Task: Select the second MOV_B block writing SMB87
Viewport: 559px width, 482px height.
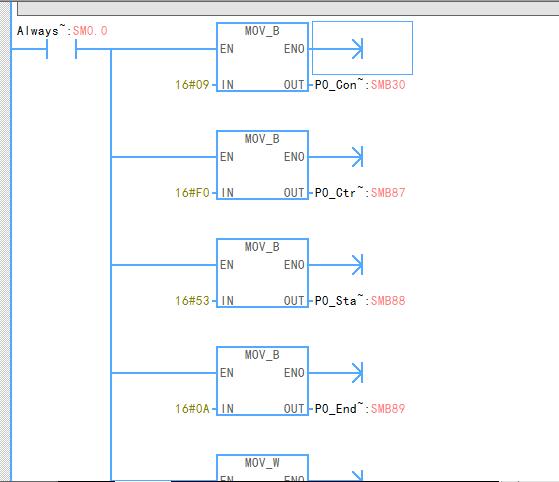Action: click(x=262, y=165)
